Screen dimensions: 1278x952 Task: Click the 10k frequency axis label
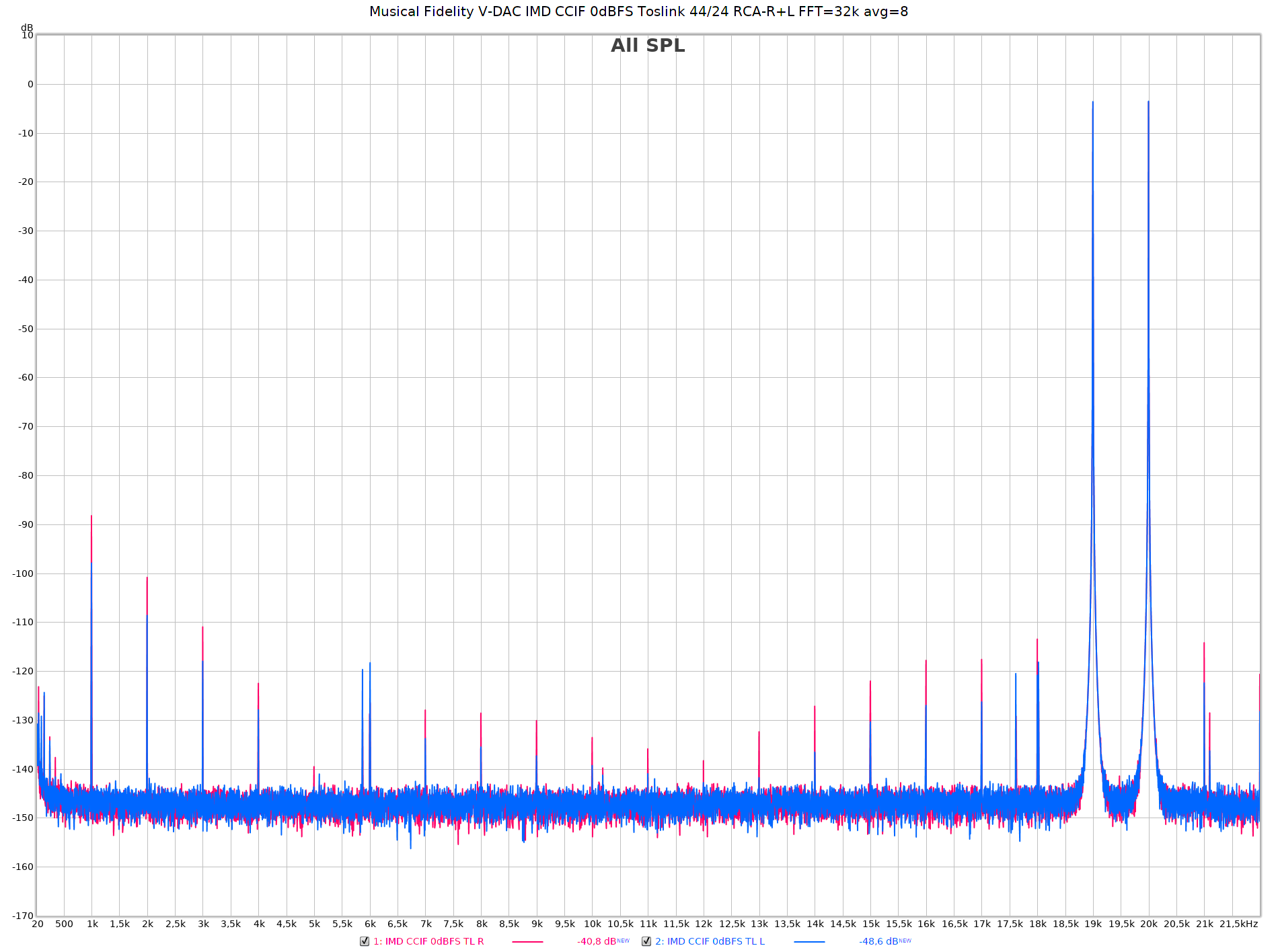tap(592, 924)
